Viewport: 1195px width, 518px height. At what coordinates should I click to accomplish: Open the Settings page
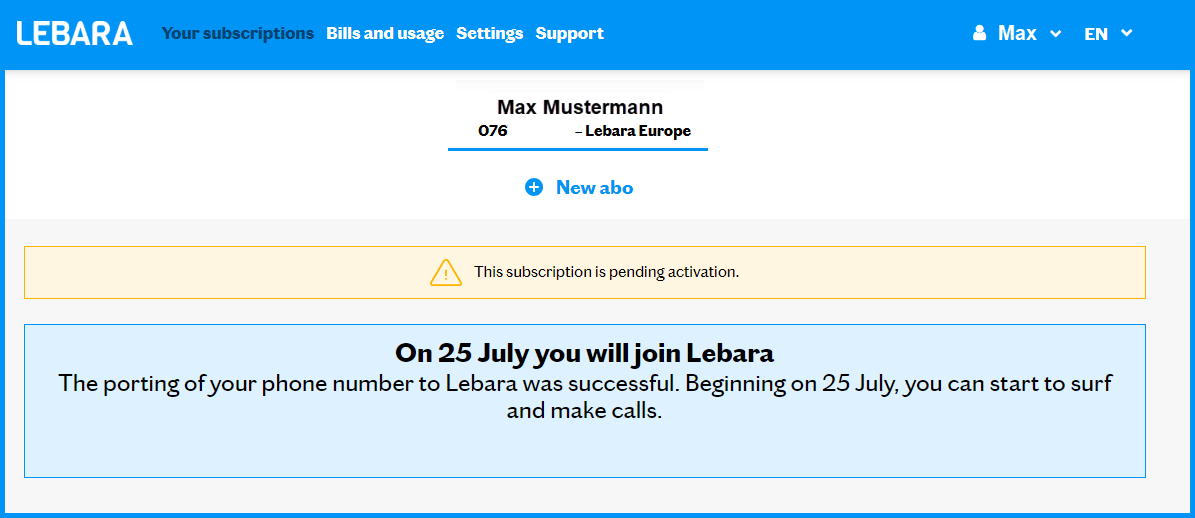pos(490,33)
